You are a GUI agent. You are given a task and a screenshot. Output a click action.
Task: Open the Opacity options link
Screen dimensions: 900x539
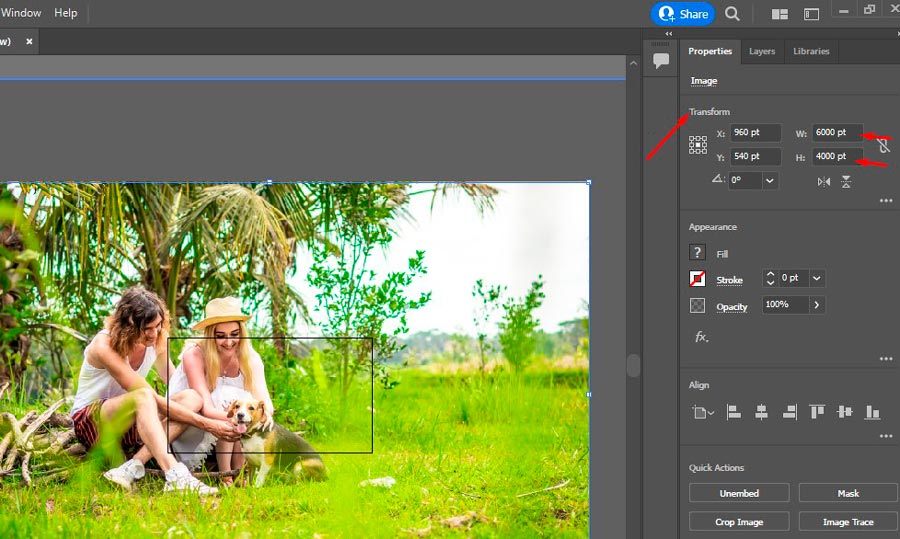pyautogui.click(x=732, y=307)
